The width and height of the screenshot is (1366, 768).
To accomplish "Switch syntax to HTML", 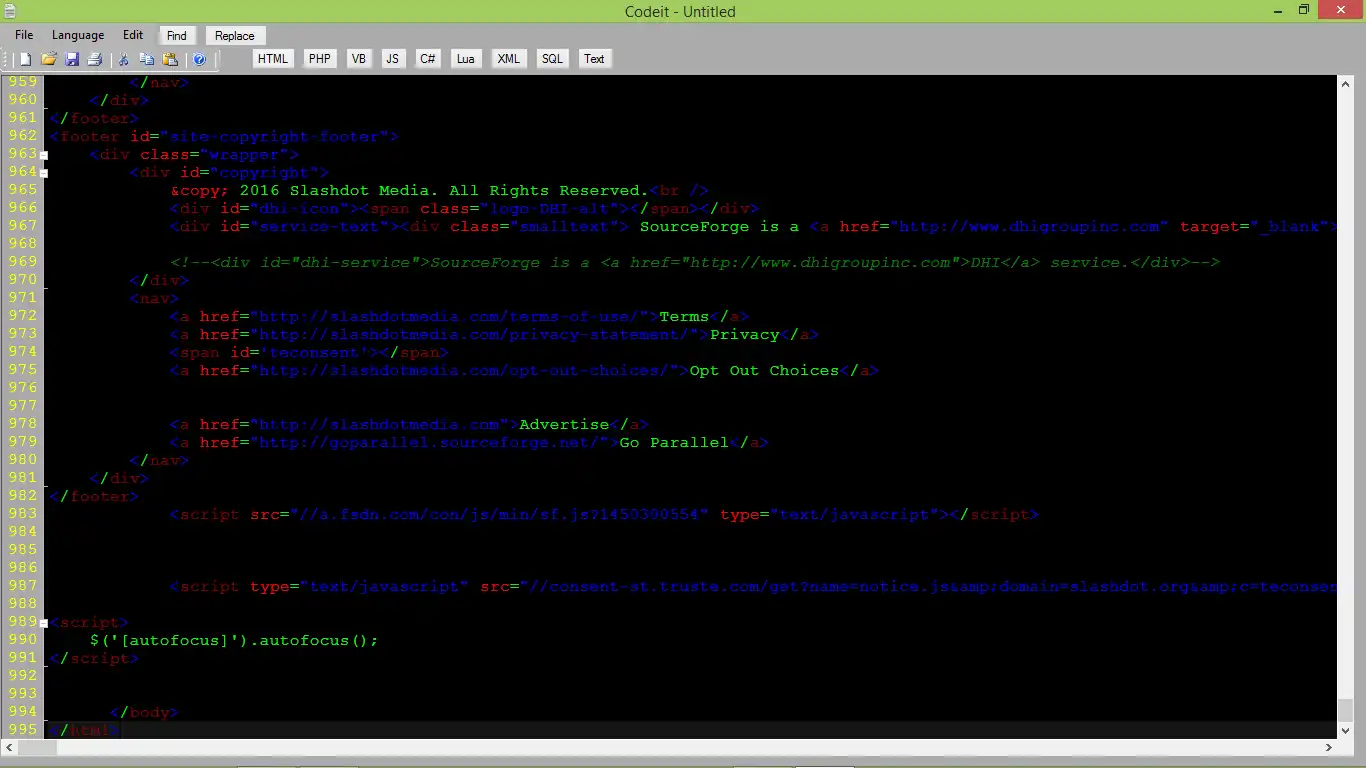I will coord(273,59).
